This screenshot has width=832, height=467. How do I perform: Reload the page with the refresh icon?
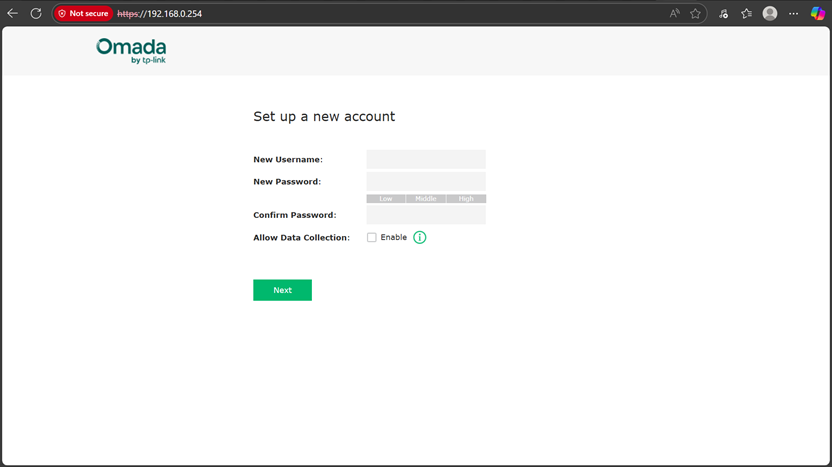tap(36, 14)
